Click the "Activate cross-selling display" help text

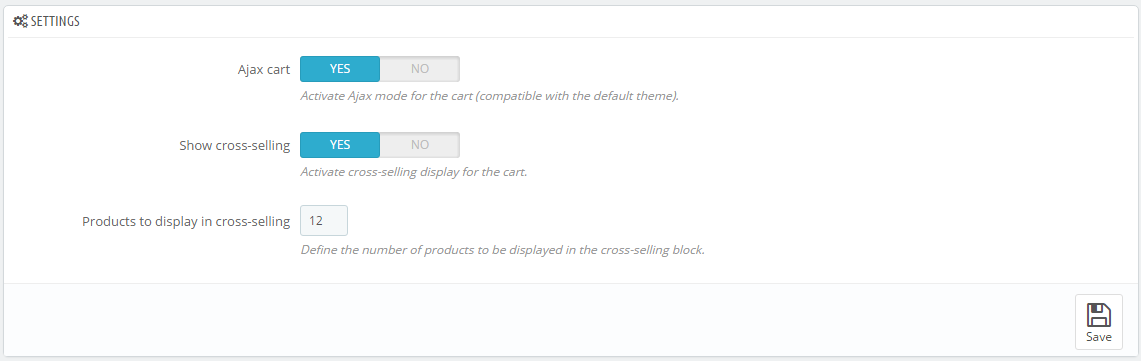coord(413,173)
